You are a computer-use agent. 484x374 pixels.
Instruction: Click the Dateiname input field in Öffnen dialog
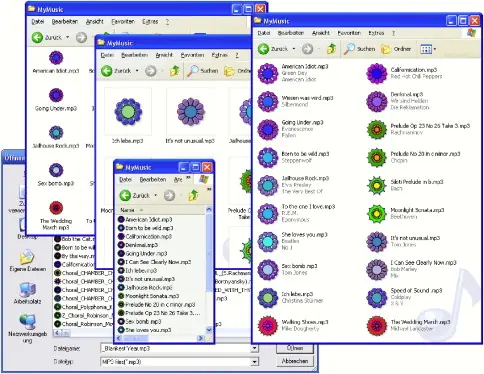click(176, 348)
